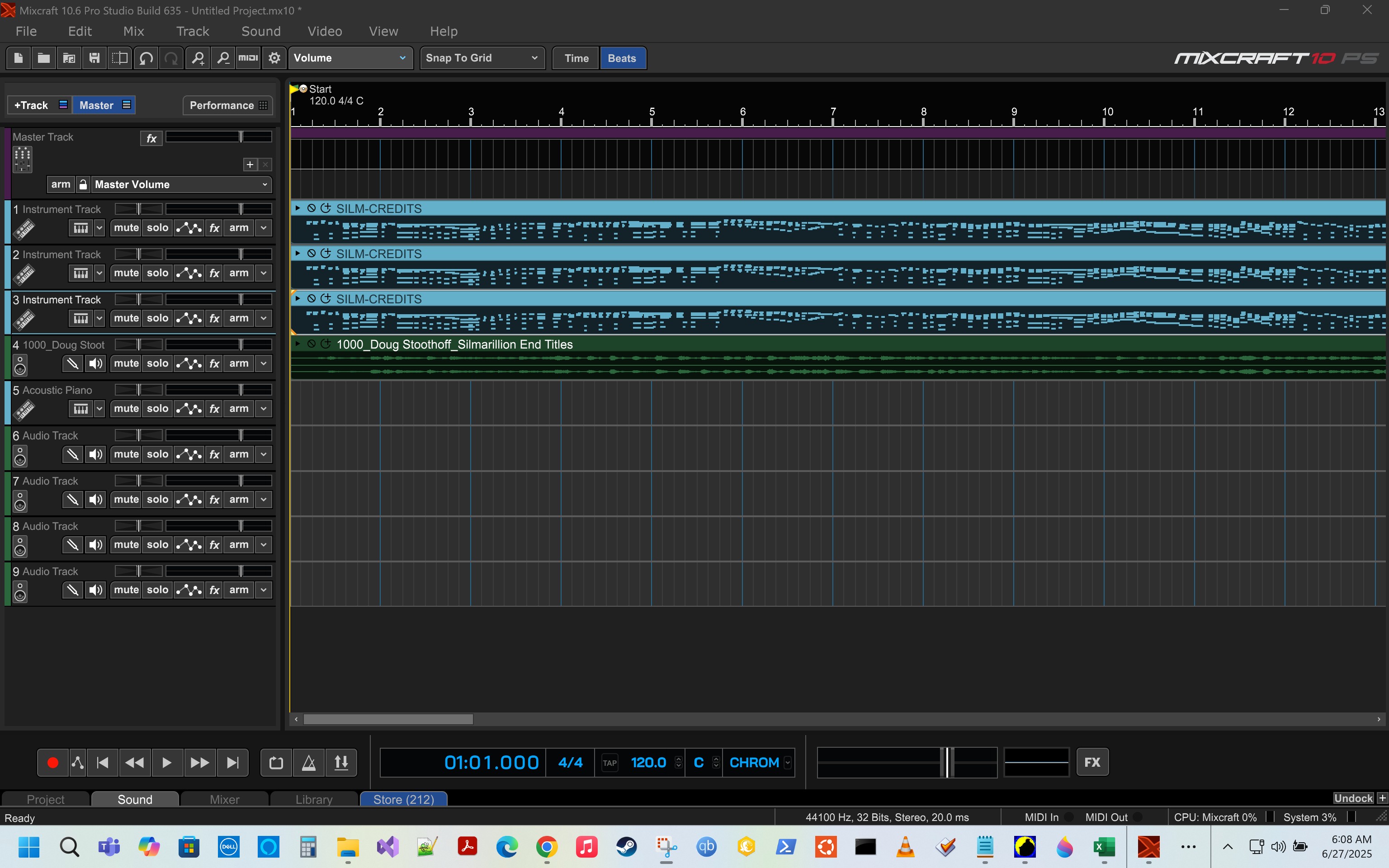The image size is (1389, 868).
Task: Open MIDI settings toolbar icon
Action: click(x=248, y=58)
